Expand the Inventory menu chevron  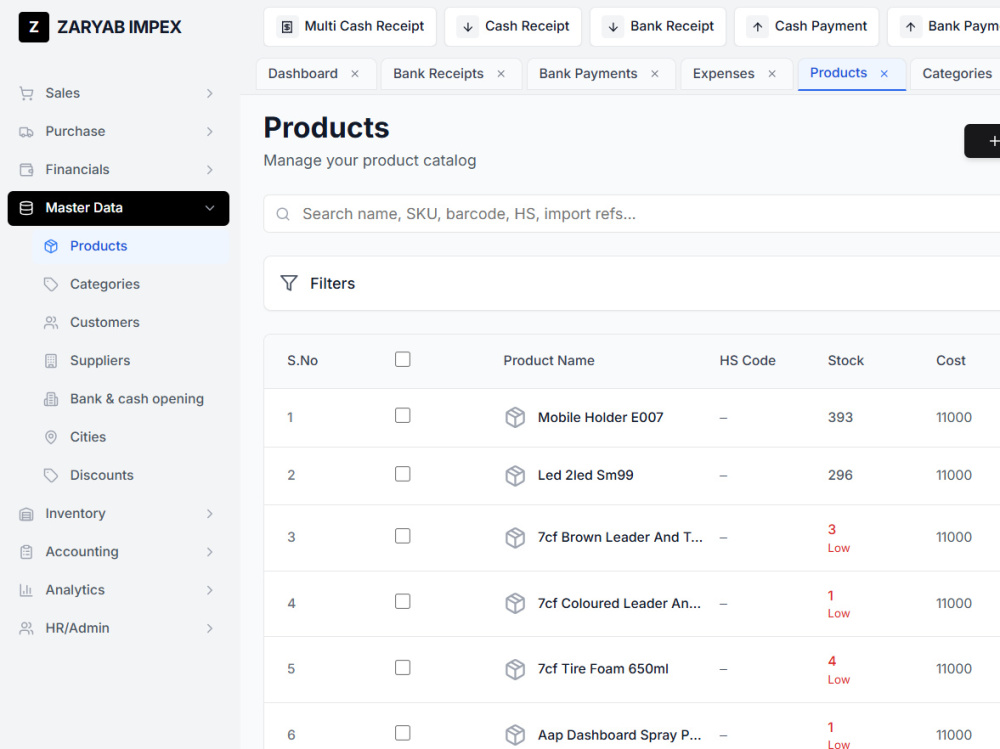pyautogui.click(x=210, y=514)
